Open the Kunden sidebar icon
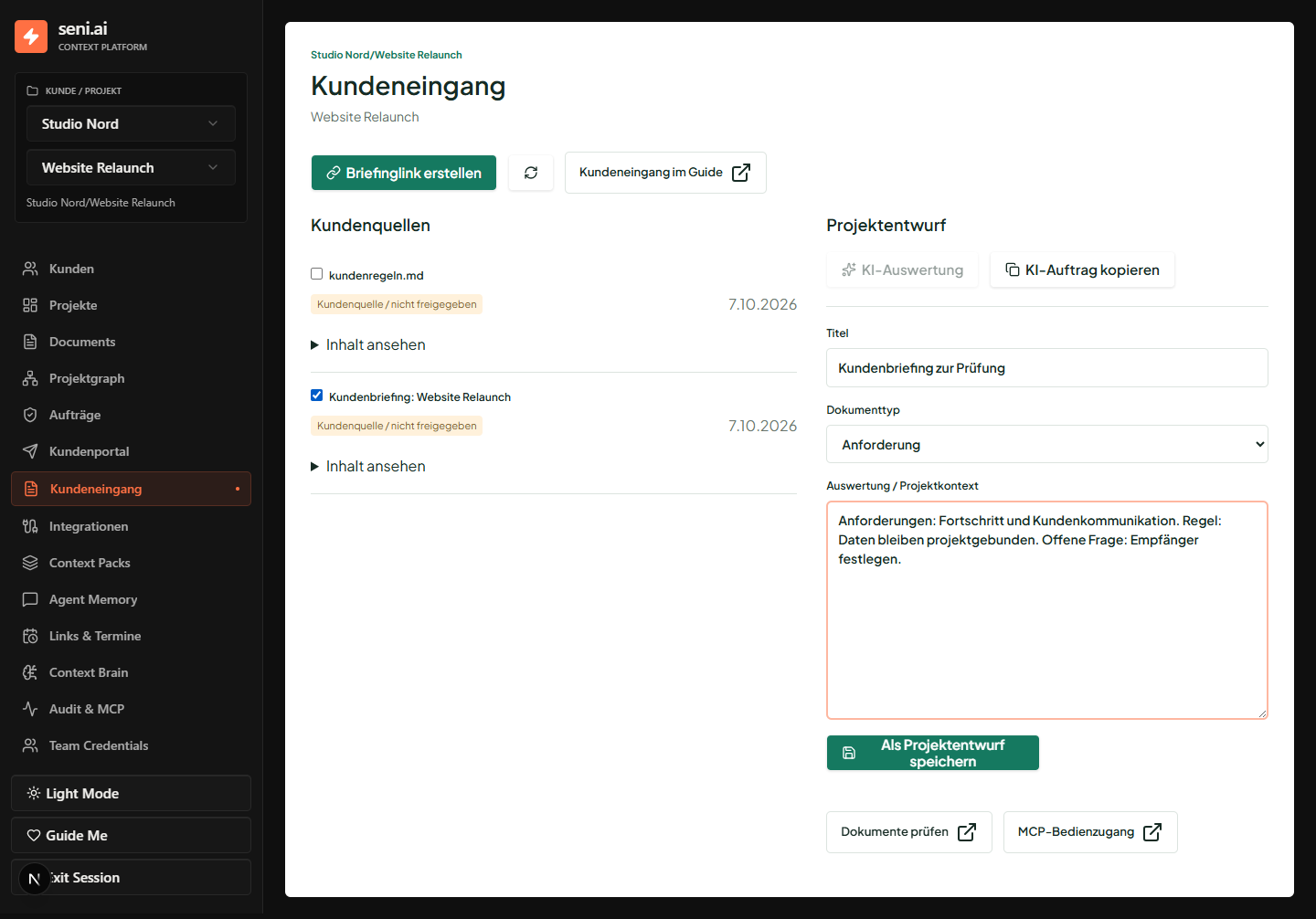 click(x=30, y=269)
